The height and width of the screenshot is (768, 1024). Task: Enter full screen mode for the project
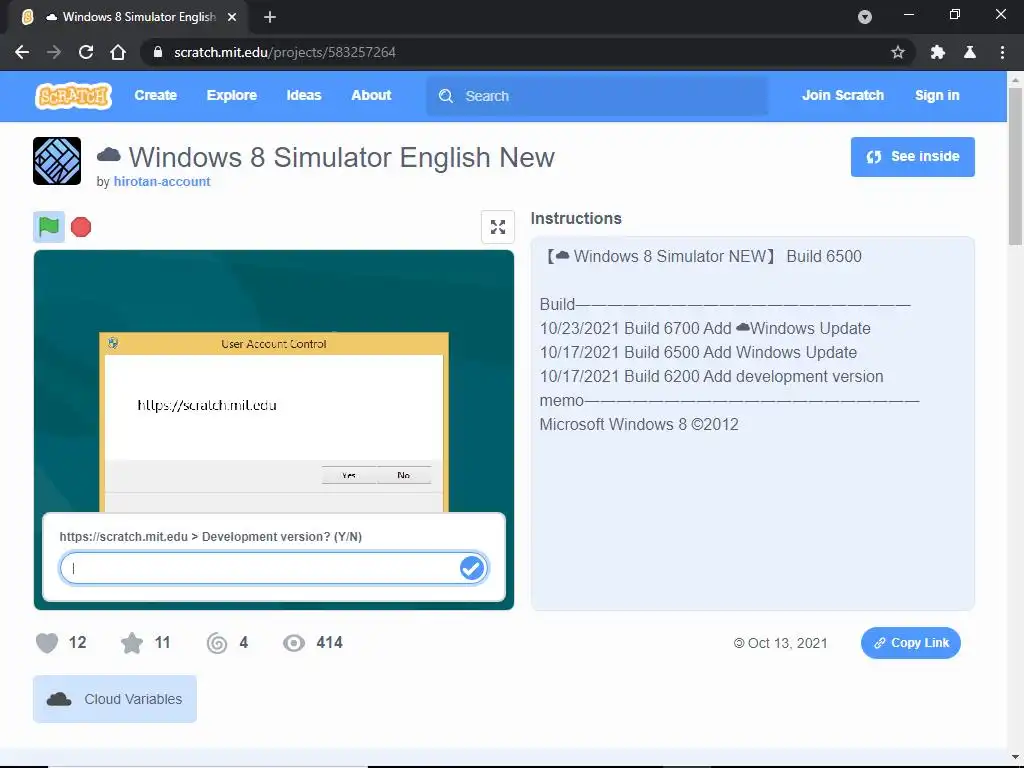pyautogui.click(x=498, y=227)
